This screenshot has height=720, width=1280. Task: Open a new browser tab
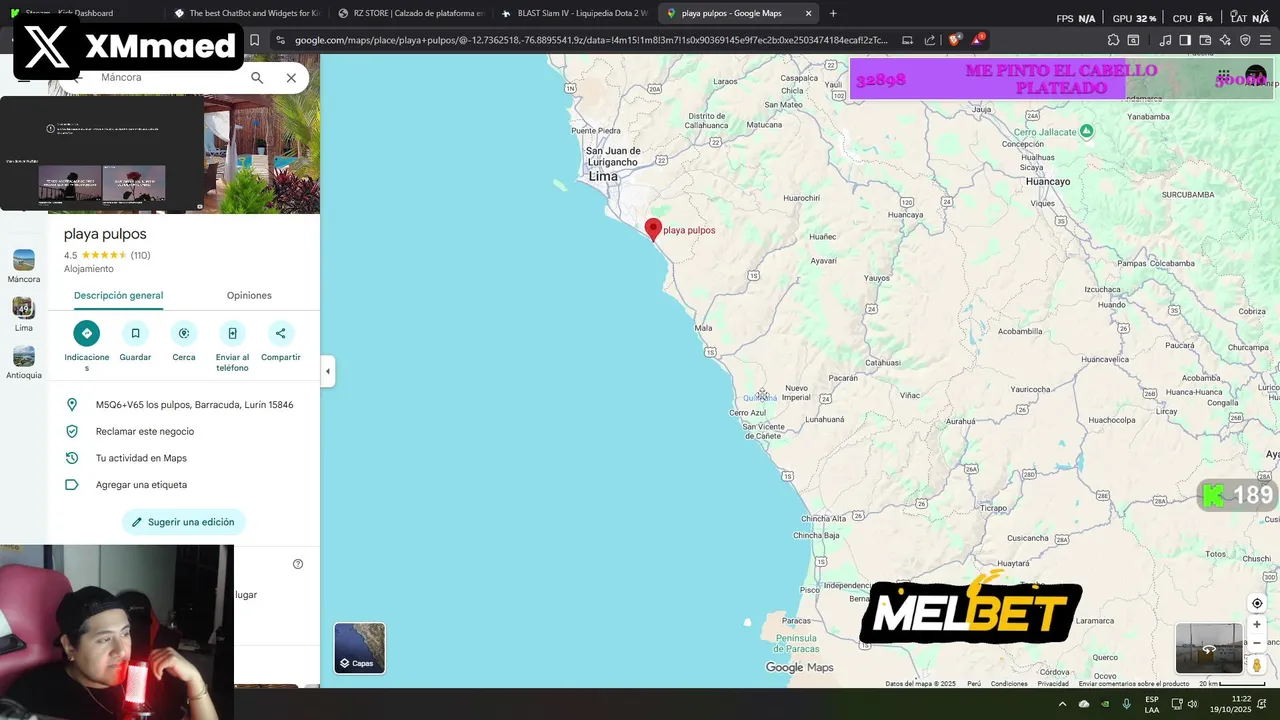pos(833,13)
